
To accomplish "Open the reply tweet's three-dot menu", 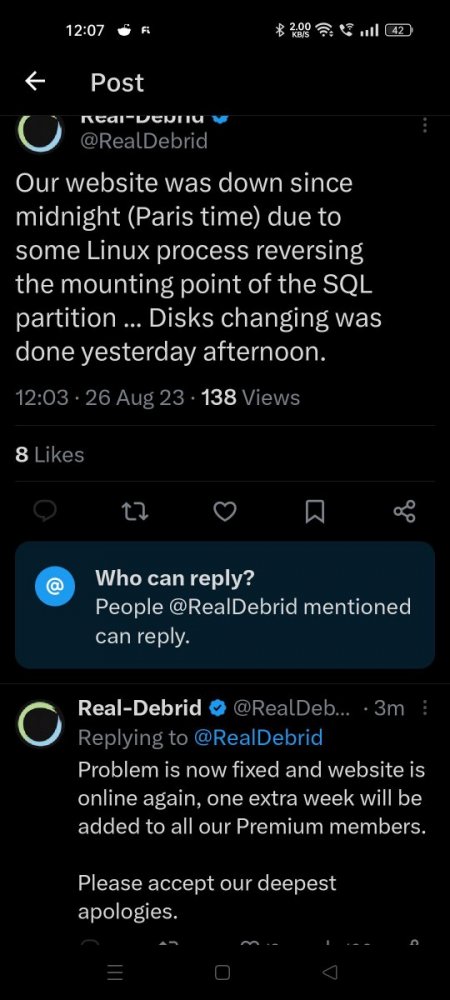I will coord(425,708).
